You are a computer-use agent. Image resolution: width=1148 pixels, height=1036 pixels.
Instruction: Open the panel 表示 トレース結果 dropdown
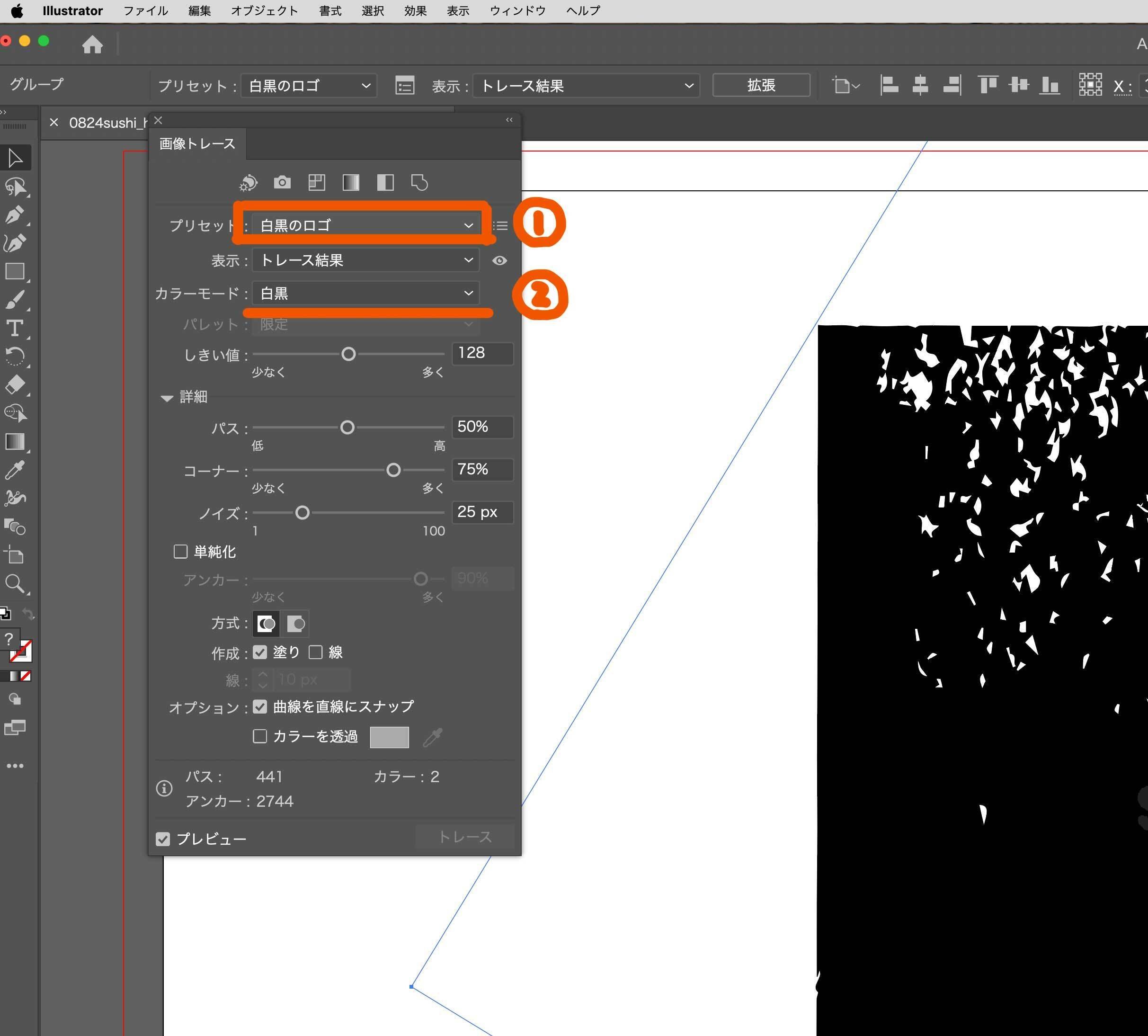[365, 260]
